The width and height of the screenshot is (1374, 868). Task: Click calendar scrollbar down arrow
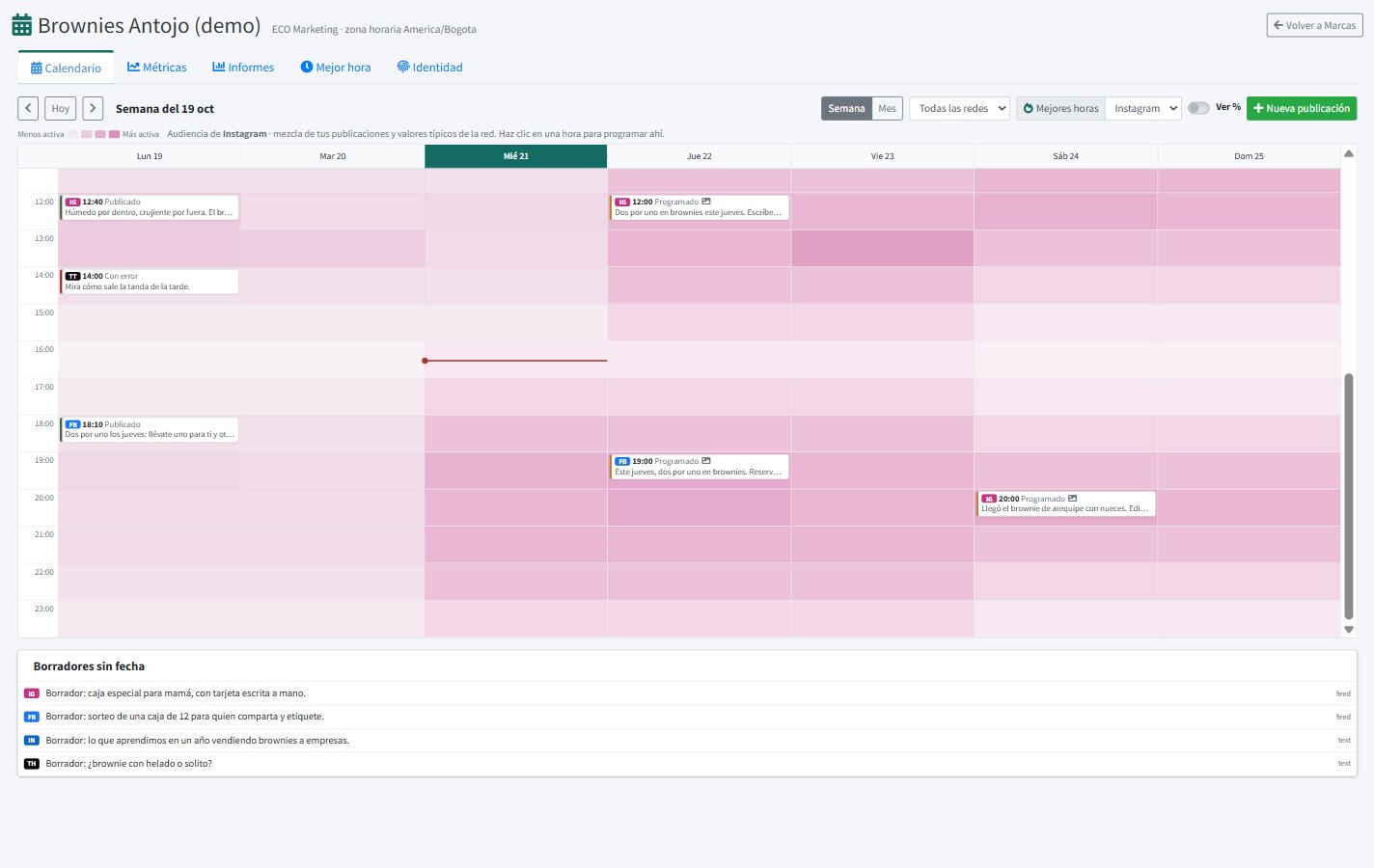pos(1349,629)
